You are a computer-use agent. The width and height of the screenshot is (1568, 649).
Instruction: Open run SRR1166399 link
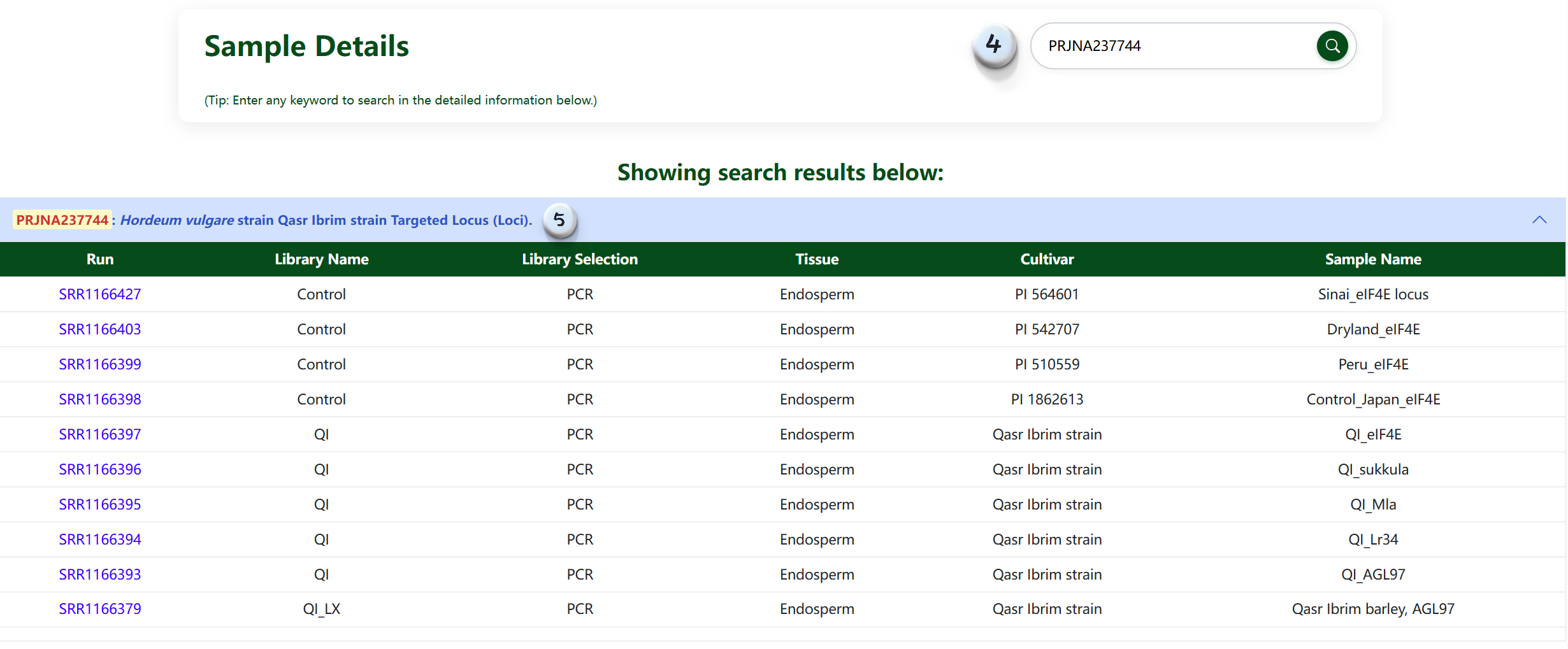100,364
